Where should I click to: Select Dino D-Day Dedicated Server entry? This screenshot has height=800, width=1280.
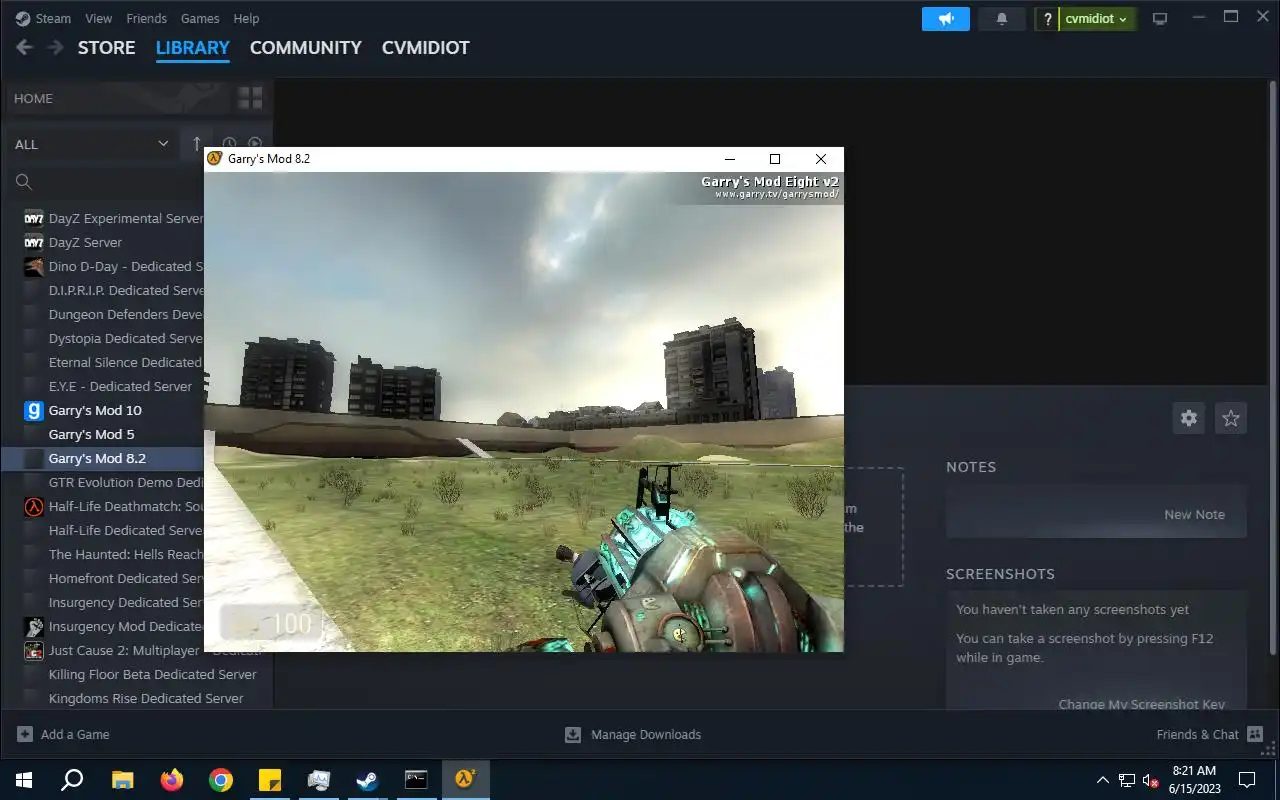pos(113,266)
